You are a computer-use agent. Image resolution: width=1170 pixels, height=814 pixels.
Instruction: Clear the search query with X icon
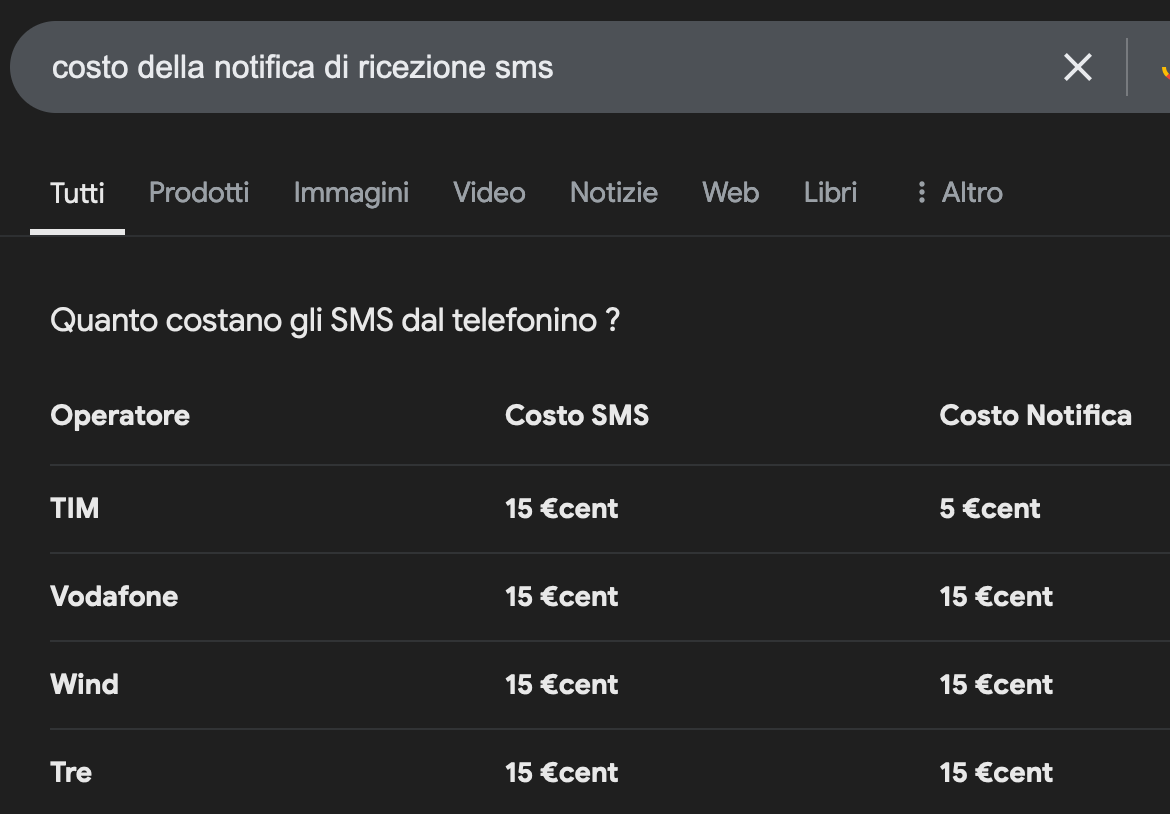1077,67
